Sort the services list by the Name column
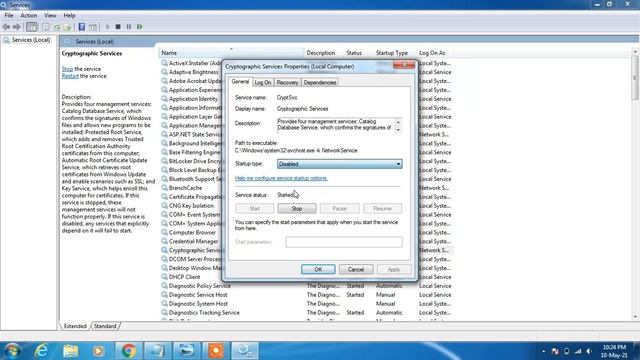The image size is (640, 360). (231, 53)
